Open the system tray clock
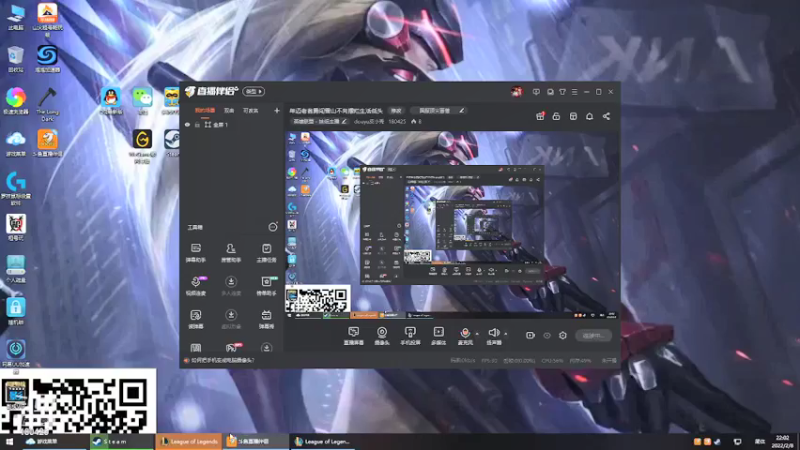This screenshot has width=800, height=450. [783, 441]
